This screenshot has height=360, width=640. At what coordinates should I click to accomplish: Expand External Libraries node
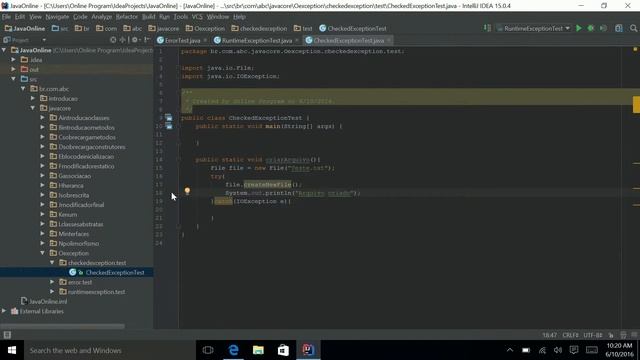click(x=4, y=311)
